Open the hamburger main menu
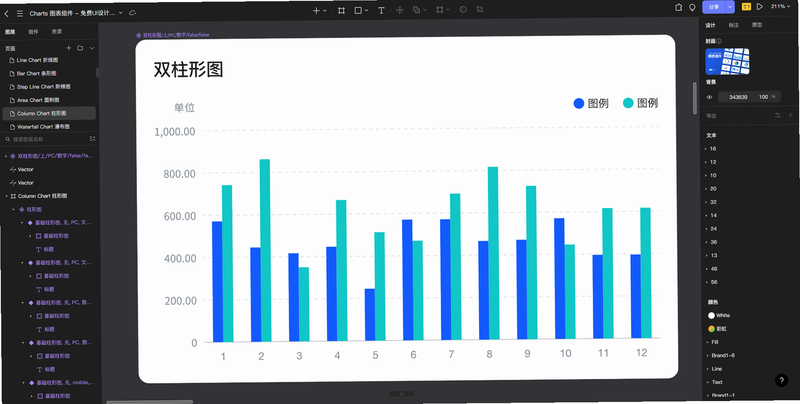The image size is (800, 404). coord(20,14)
